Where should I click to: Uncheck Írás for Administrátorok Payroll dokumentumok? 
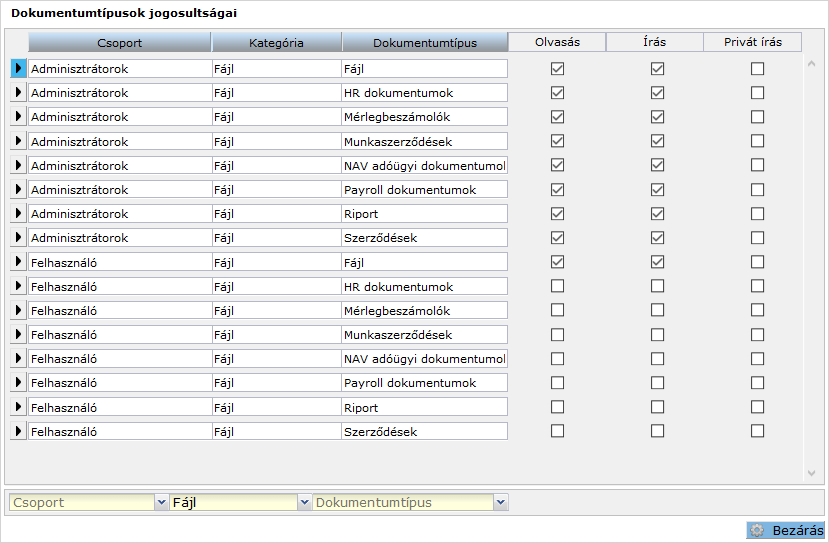(x=657, y=189)
